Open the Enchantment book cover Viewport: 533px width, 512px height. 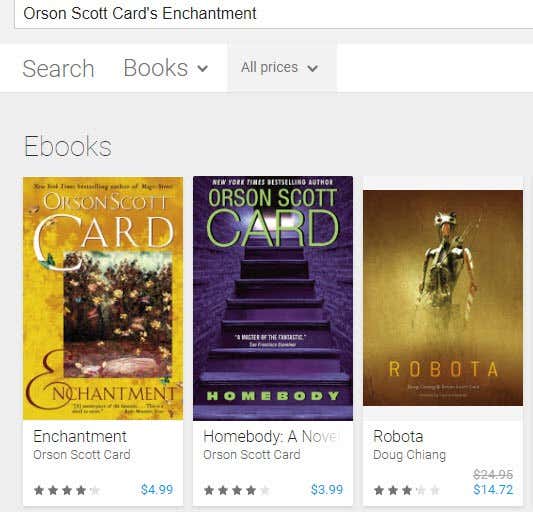[x=103, y=298]
